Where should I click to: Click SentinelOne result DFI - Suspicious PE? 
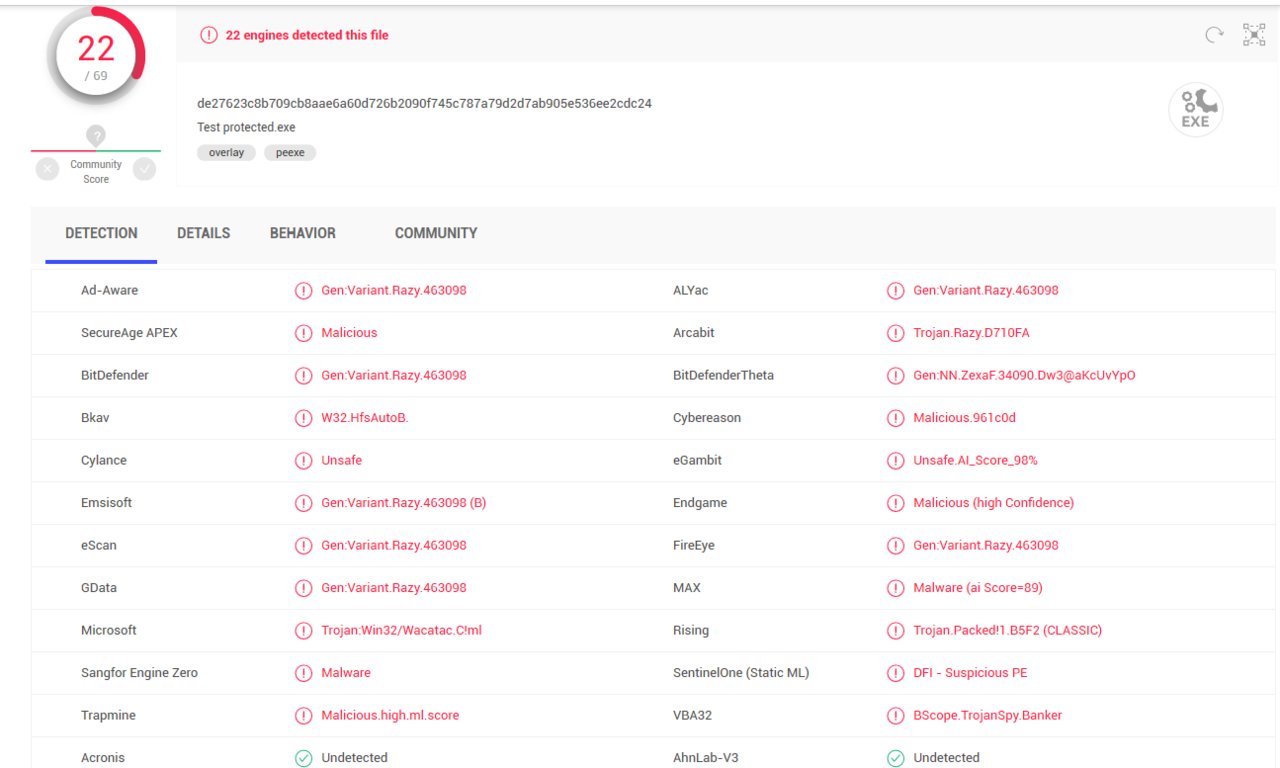(970, 673)
